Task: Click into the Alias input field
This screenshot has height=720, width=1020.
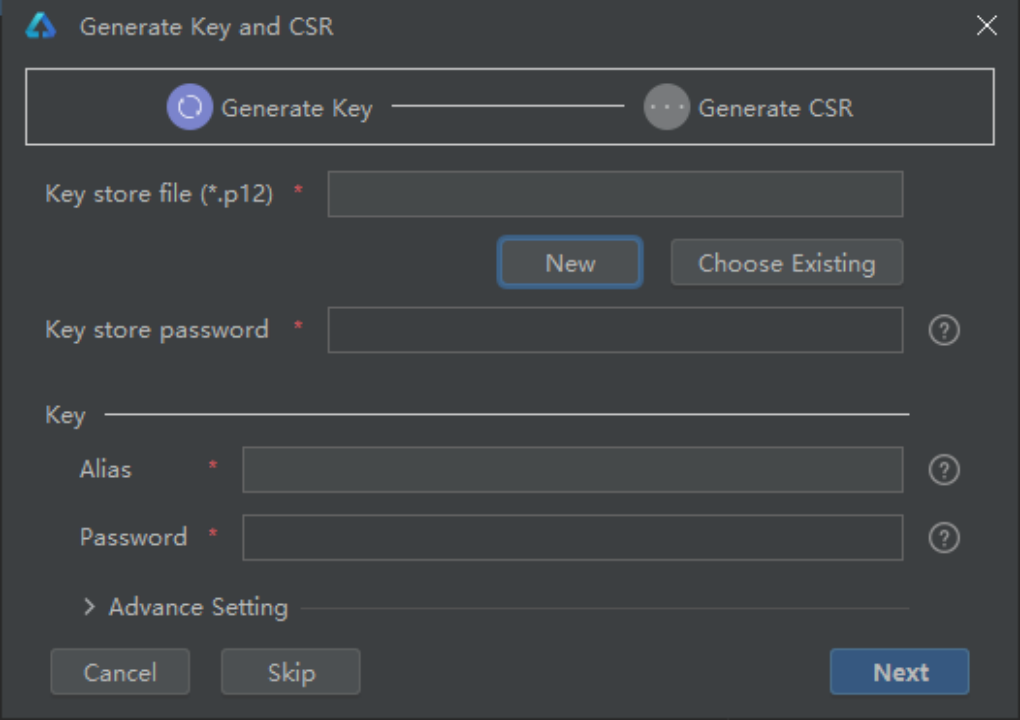Action: pos(572,470)
